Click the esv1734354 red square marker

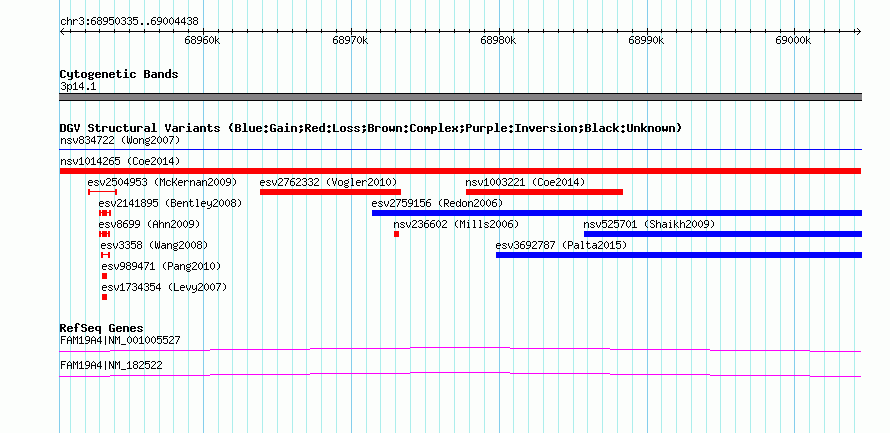pos(104,297)
